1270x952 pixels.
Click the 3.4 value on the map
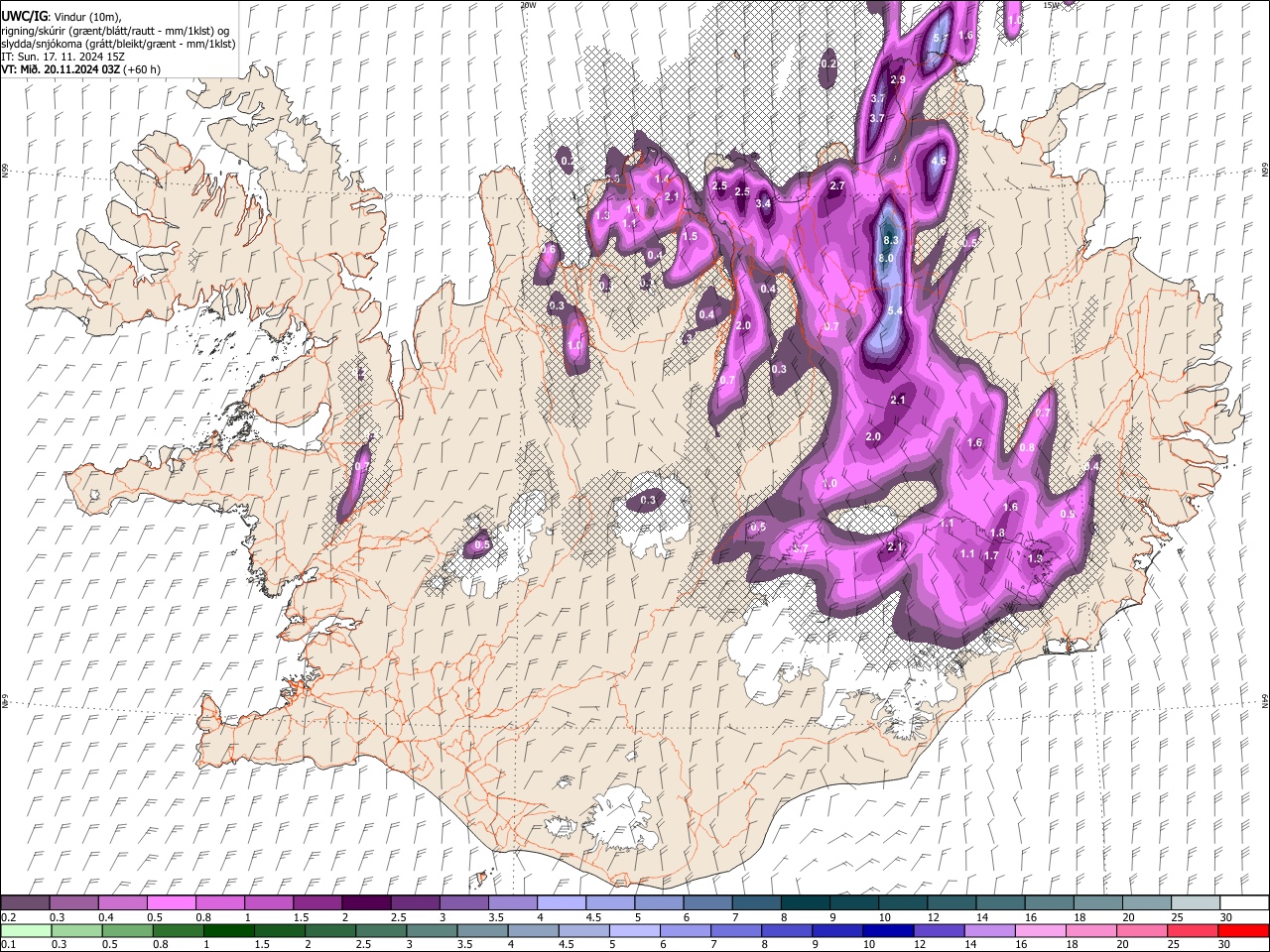point(763,203)
